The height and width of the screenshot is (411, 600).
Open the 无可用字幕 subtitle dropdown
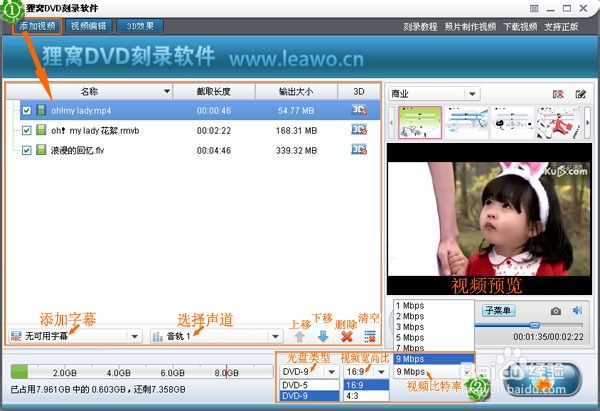75,336
